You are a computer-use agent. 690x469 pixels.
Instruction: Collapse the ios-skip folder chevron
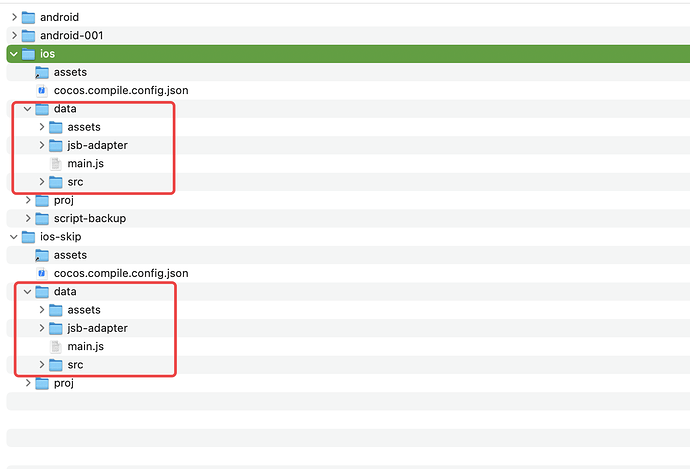click(14, 237)
